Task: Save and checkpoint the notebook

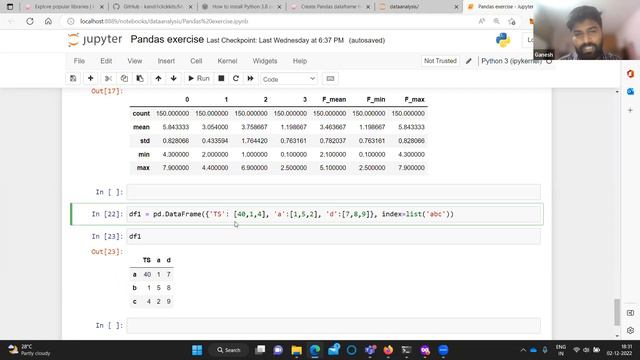Action: click(73, 78)
